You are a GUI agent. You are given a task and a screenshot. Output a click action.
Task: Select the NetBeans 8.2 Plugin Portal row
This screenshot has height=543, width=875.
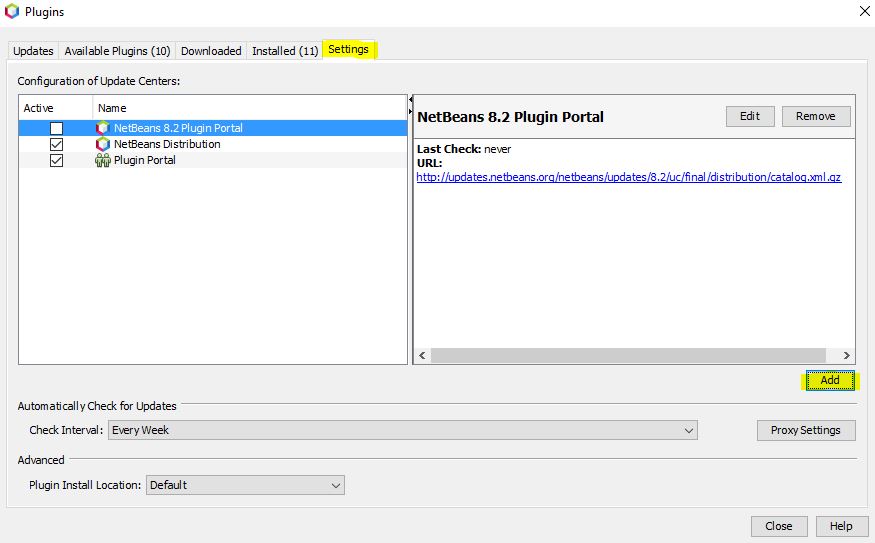(x=213, y=128)
